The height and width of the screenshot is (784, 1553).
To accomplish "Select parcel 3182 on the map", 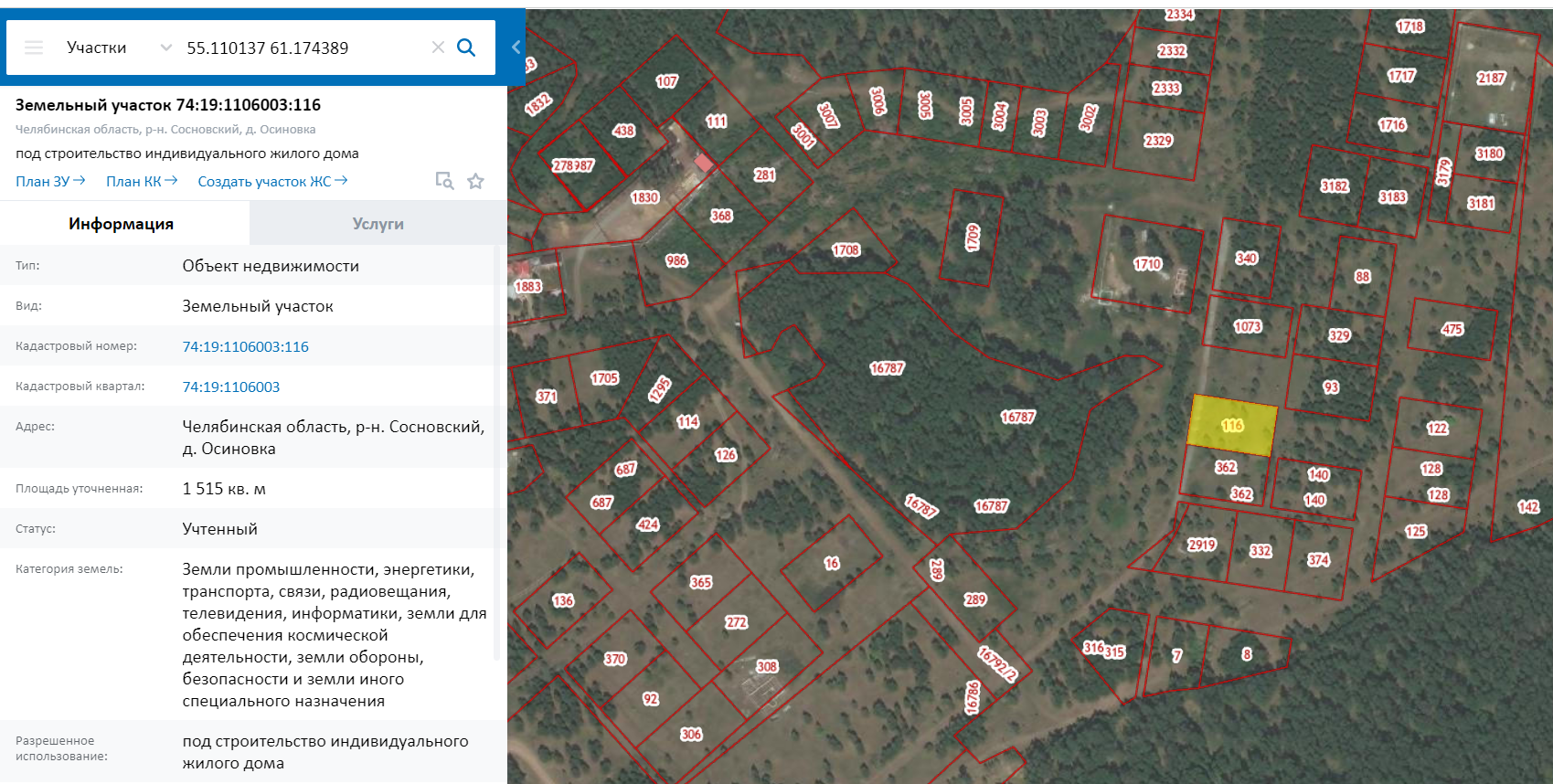I will 1335,186.
